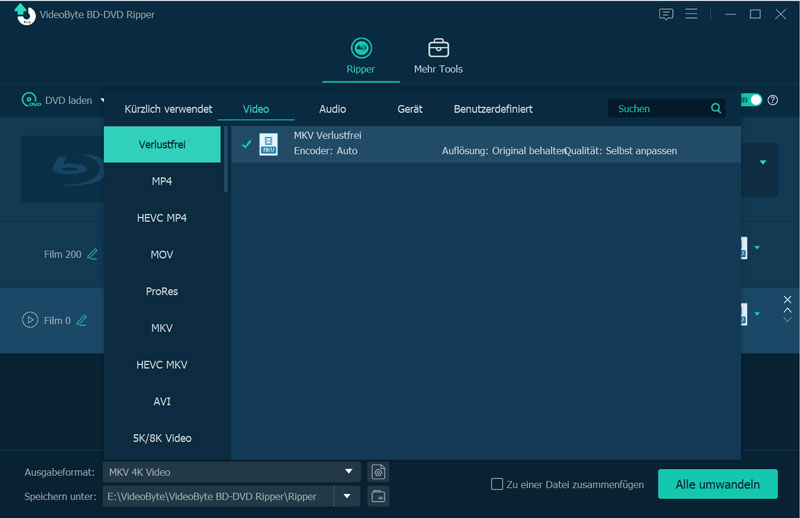Click the Speichern unter path field
The width and height of the screenshot is (800, 518).
pos(218,496)
